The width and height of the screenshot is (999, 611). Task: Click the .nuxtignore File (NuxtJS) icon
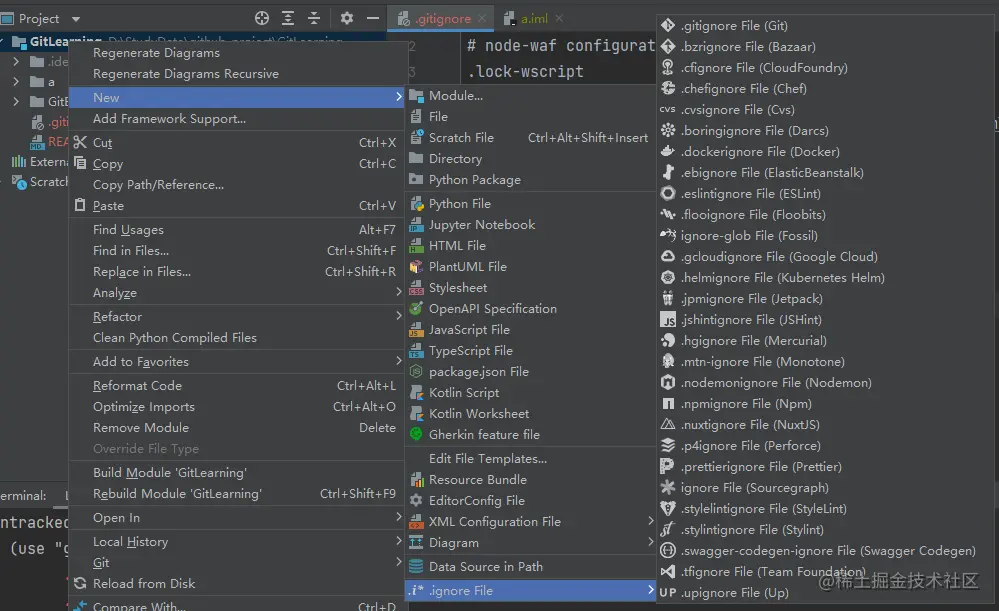668,425
